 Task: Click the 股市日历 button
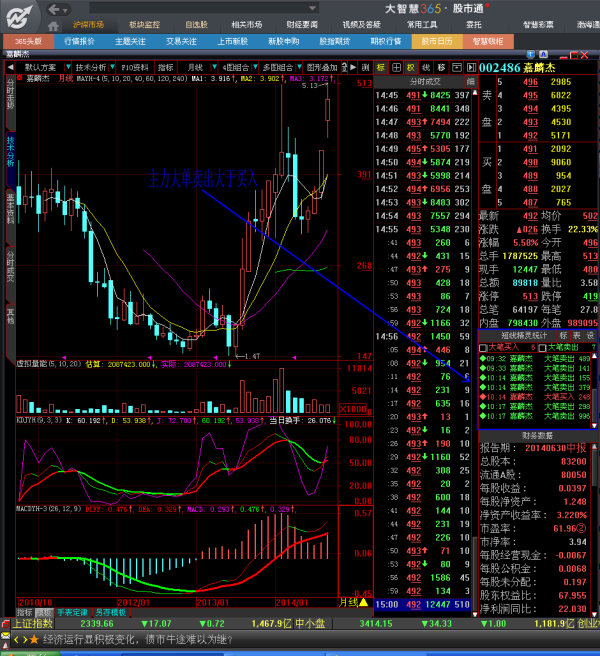click(x=437, y=42)
